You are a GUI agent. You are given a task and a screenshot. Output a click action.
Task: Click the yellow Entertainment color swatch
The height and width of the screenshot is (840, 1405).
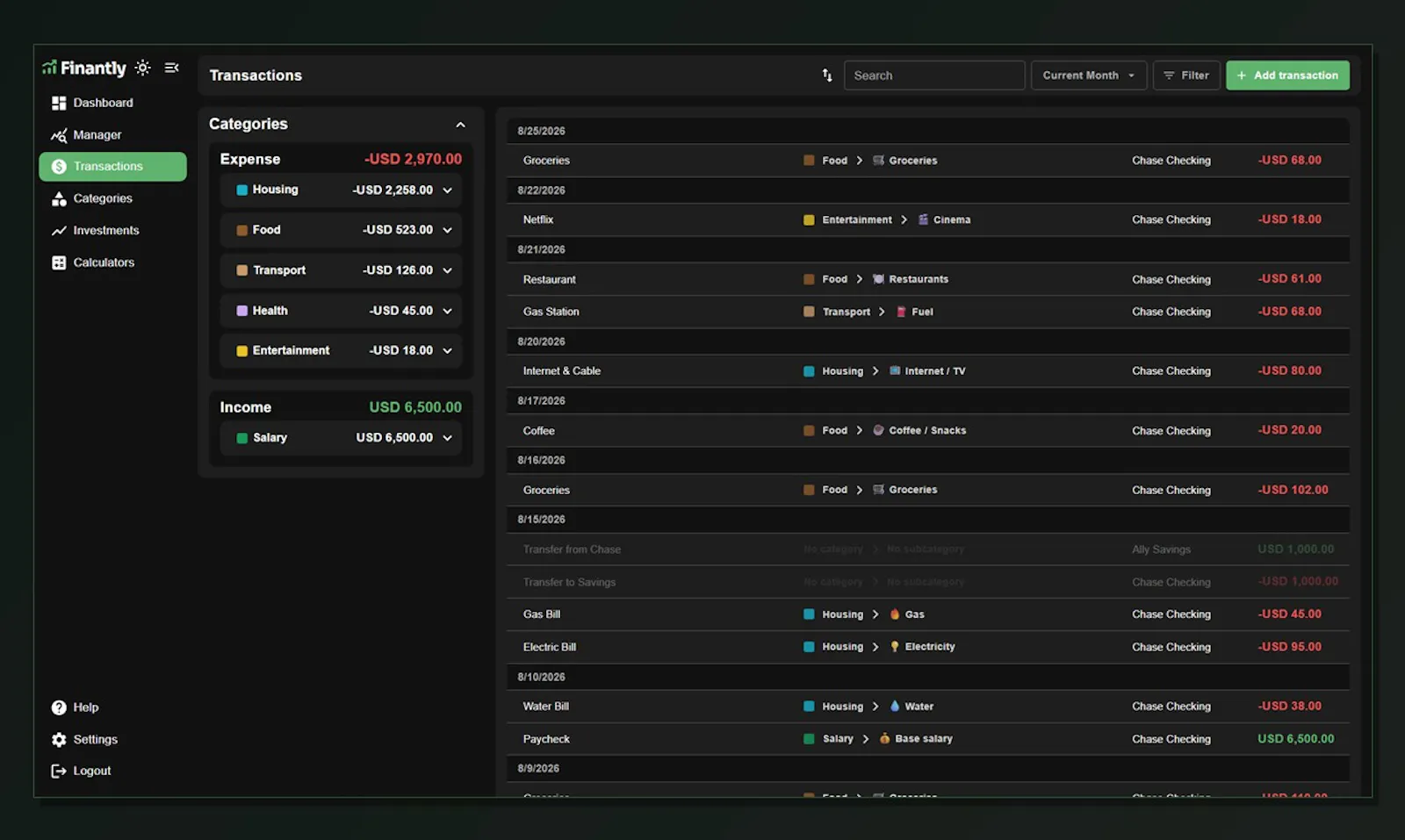(241, 351)
